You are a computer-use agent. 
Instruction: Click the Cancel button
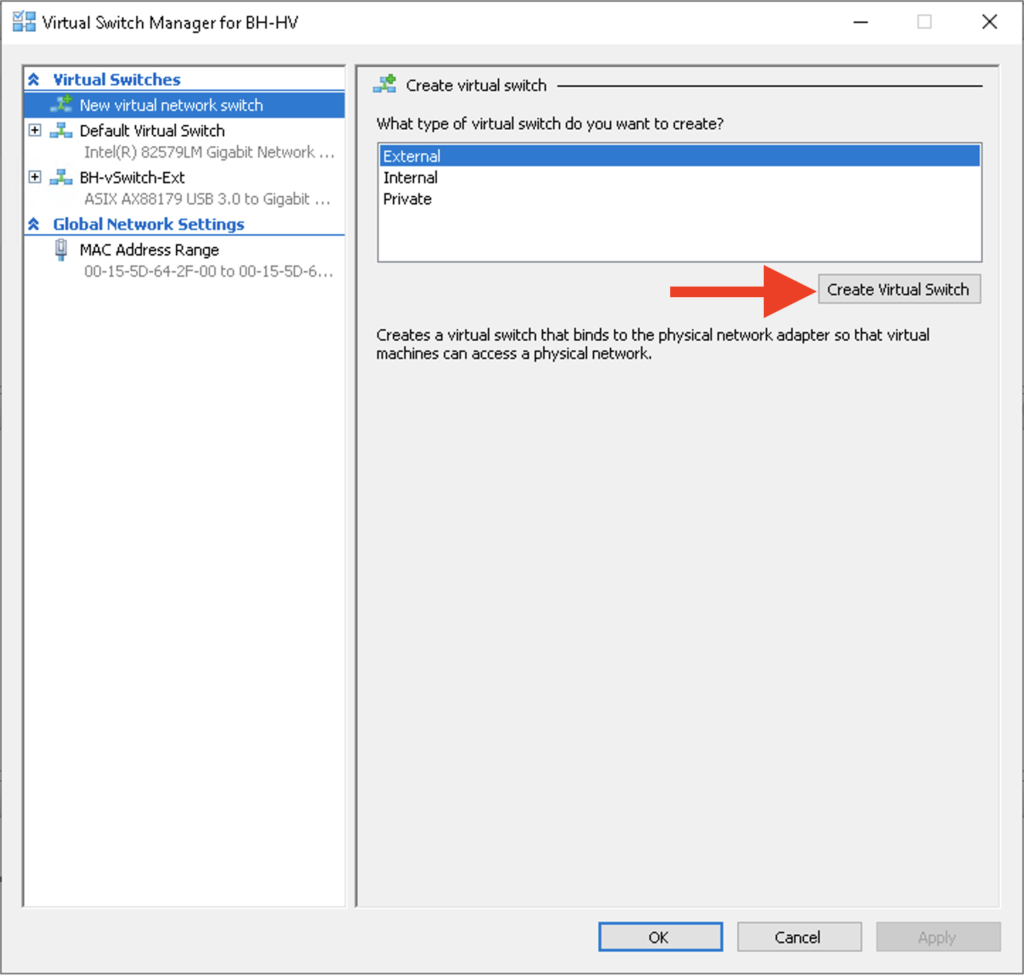[x=799, y=937]
